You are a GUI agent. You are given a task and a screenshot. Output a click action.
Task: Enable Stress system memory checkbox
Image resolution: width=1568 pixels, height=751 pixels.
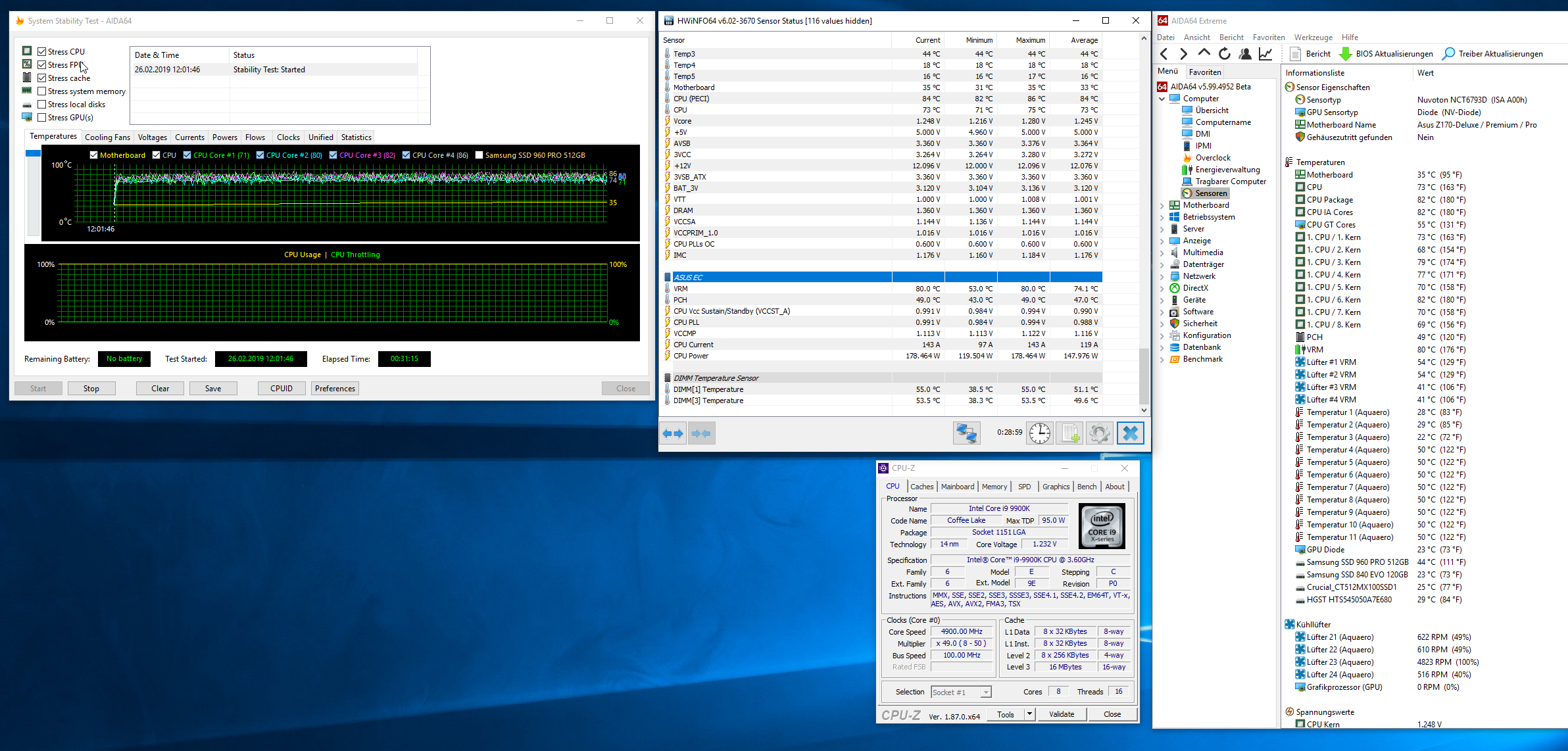pyautogui.click(x=42, y=91)
